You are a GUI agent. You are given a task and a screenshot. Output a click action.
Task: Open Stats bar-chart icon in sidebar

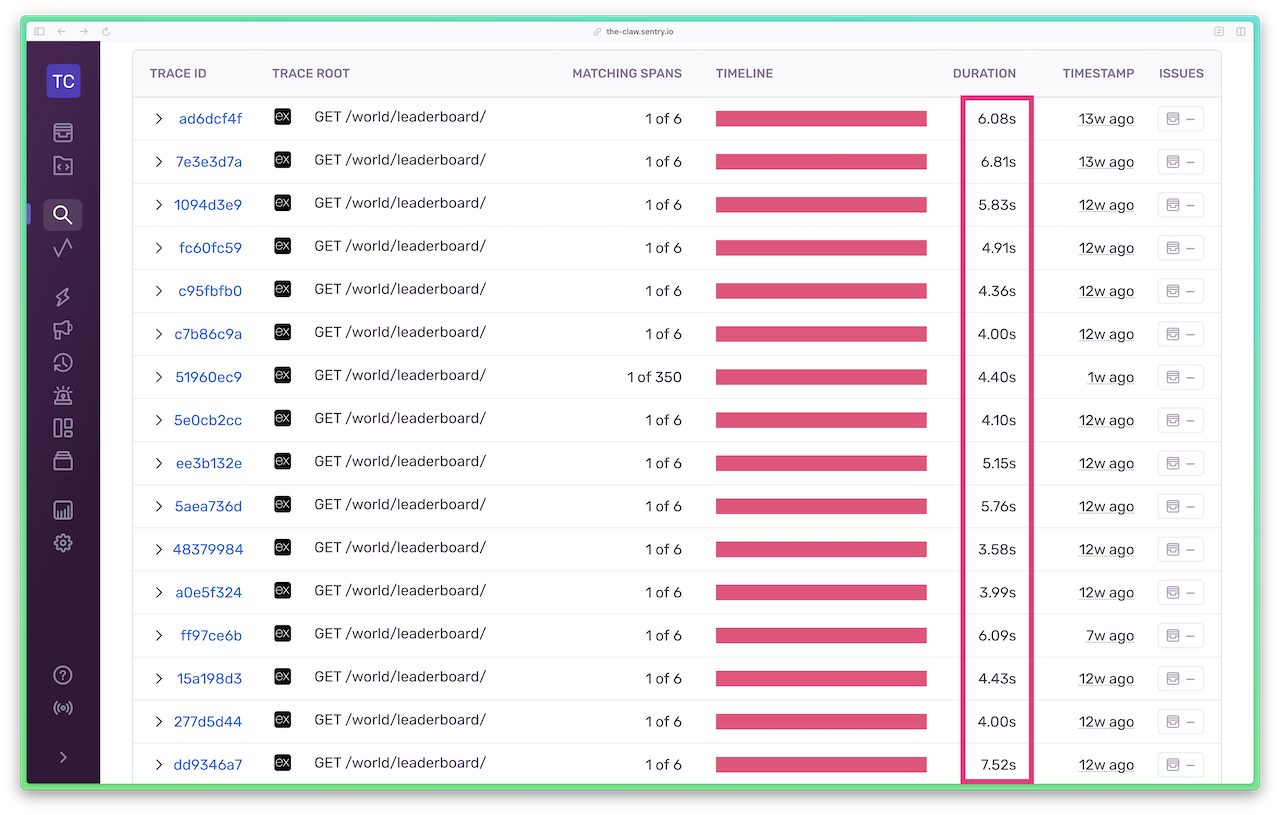pyautogui.click(x=63, y=511)
